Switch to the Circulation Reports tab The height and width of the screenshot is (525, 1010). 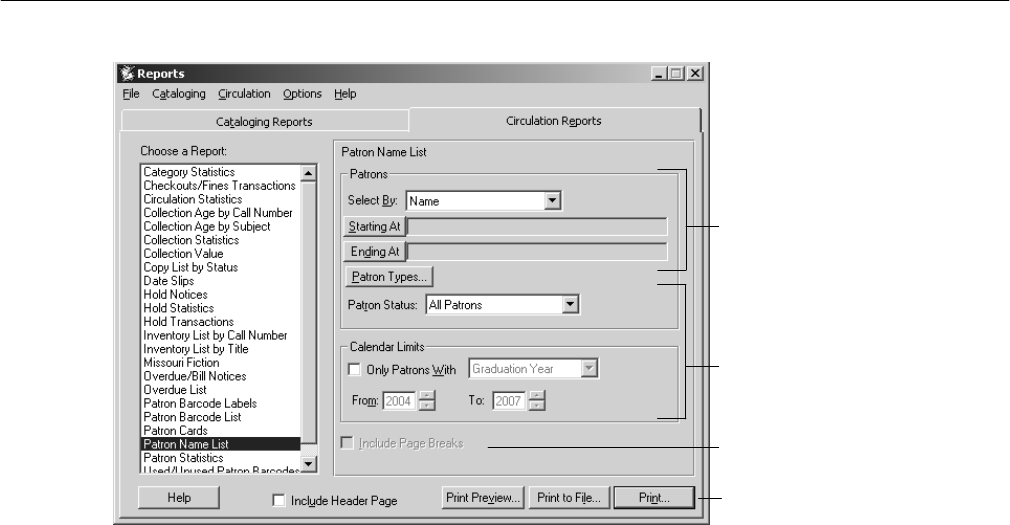pyautogui.click(x=554, y=120)
